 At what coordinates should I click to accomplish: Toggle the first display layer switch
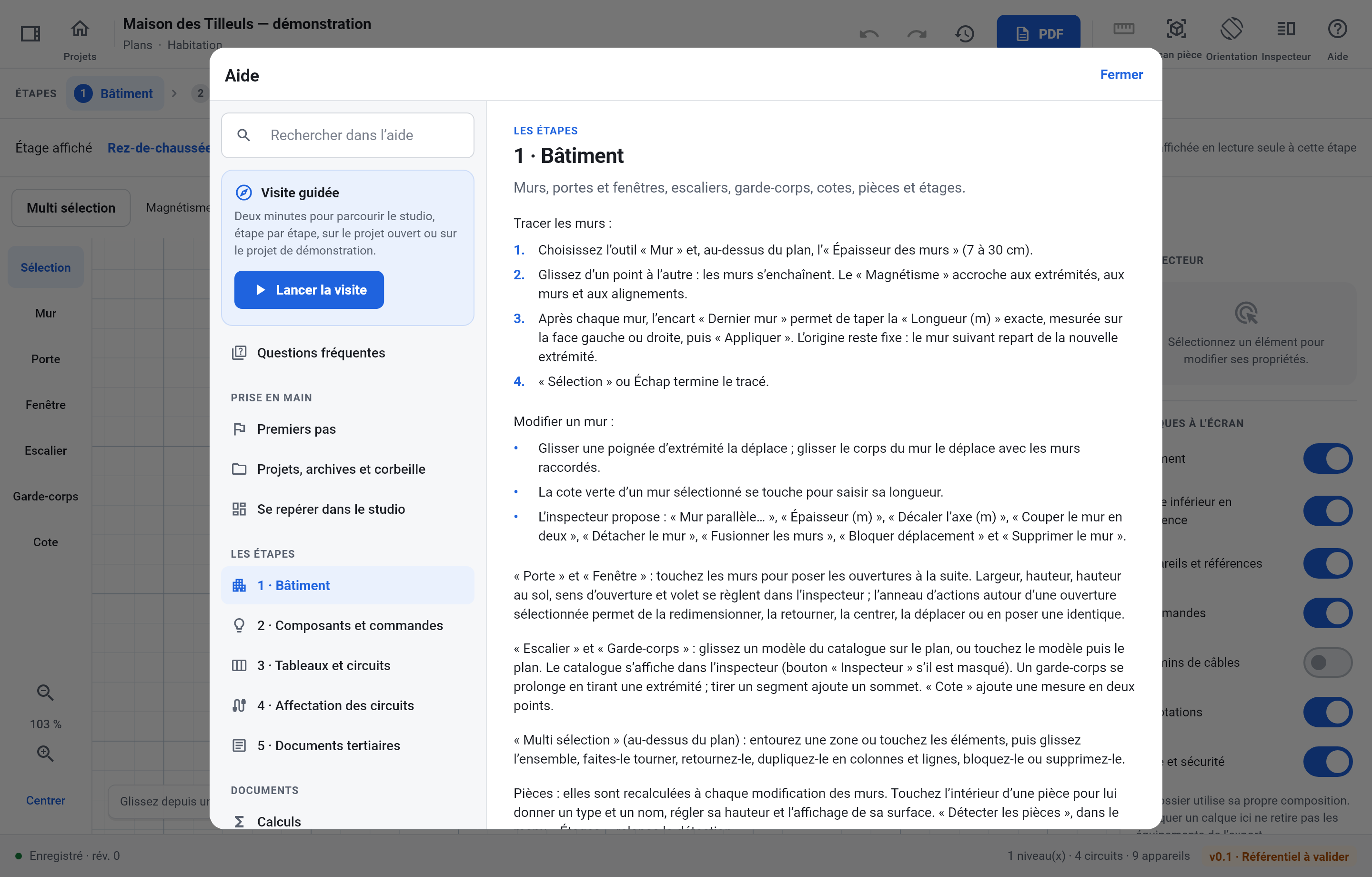(1328, 458)
